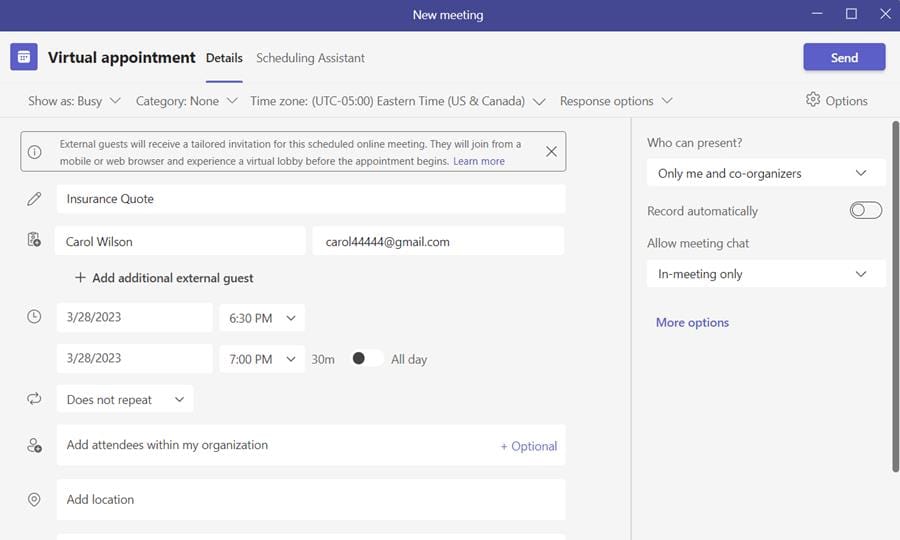Enable Record automatically toggle
Screen dimensions: 900x540
[866, 211]
